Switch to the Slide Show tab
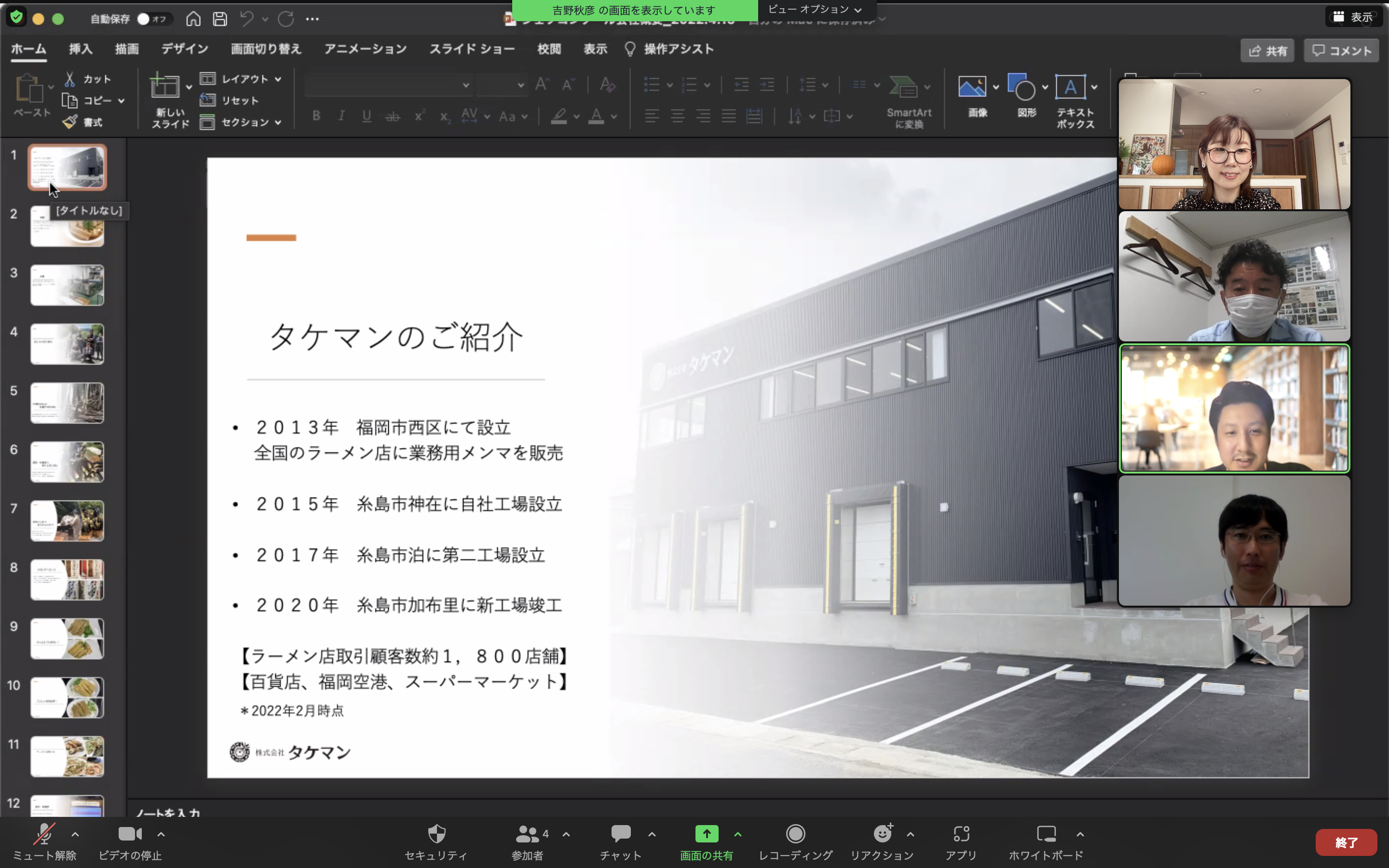 coord(472,49)
